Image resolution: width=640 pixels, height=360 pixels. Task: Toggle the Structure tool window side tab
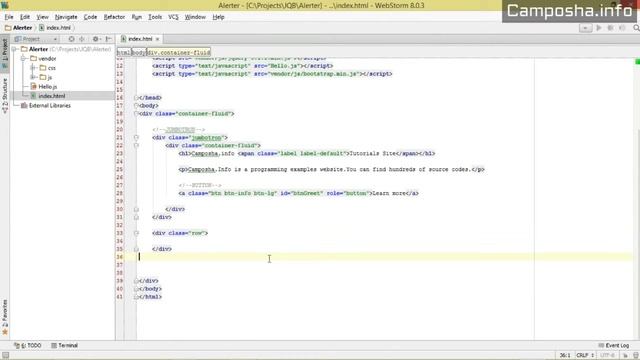pyautogui.click(x=5, y=95)
